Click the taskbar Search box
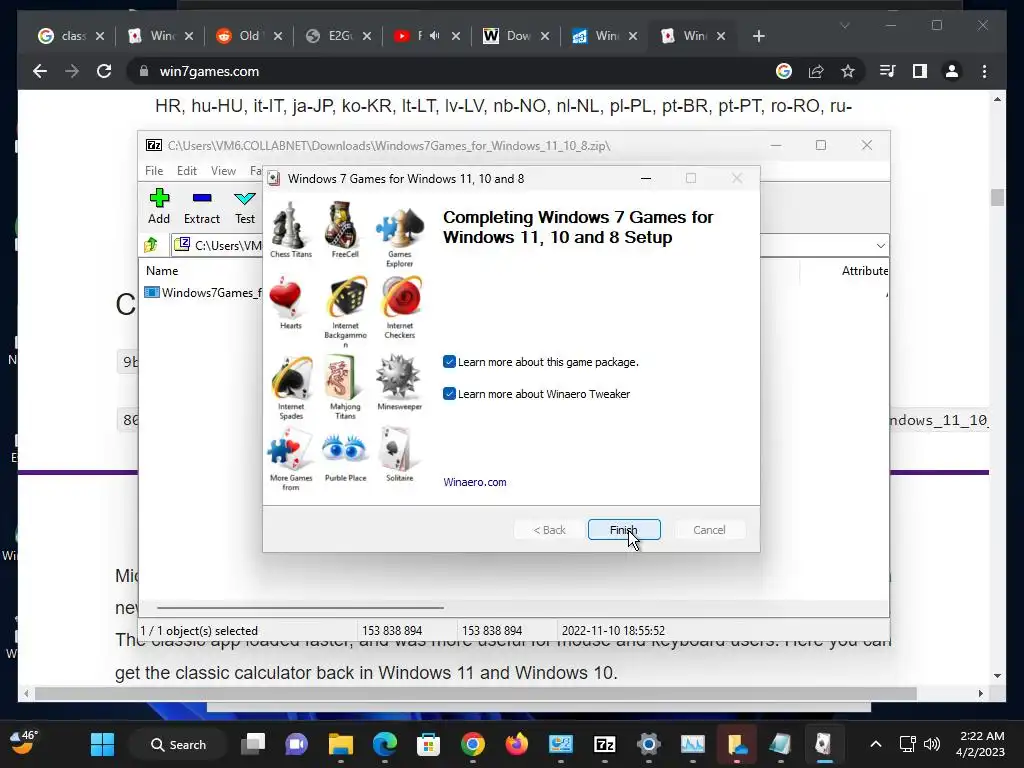Image resolution: width=1024 pixels, height=768 pixels. click(178, 744)
